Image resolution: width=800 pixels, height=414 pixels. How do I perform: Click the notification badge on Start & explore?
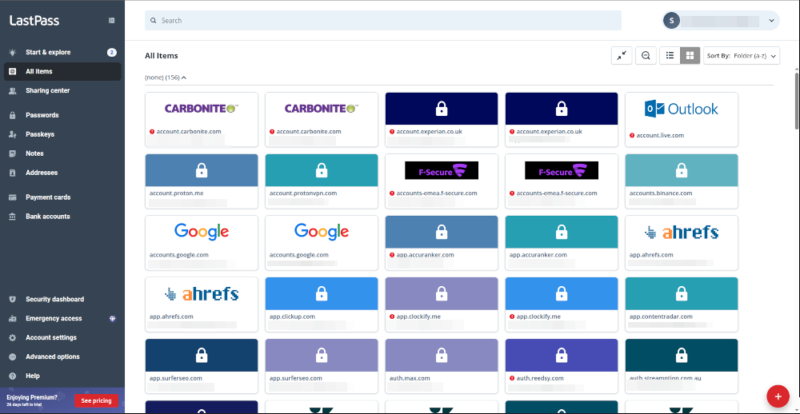coord(112,53)
